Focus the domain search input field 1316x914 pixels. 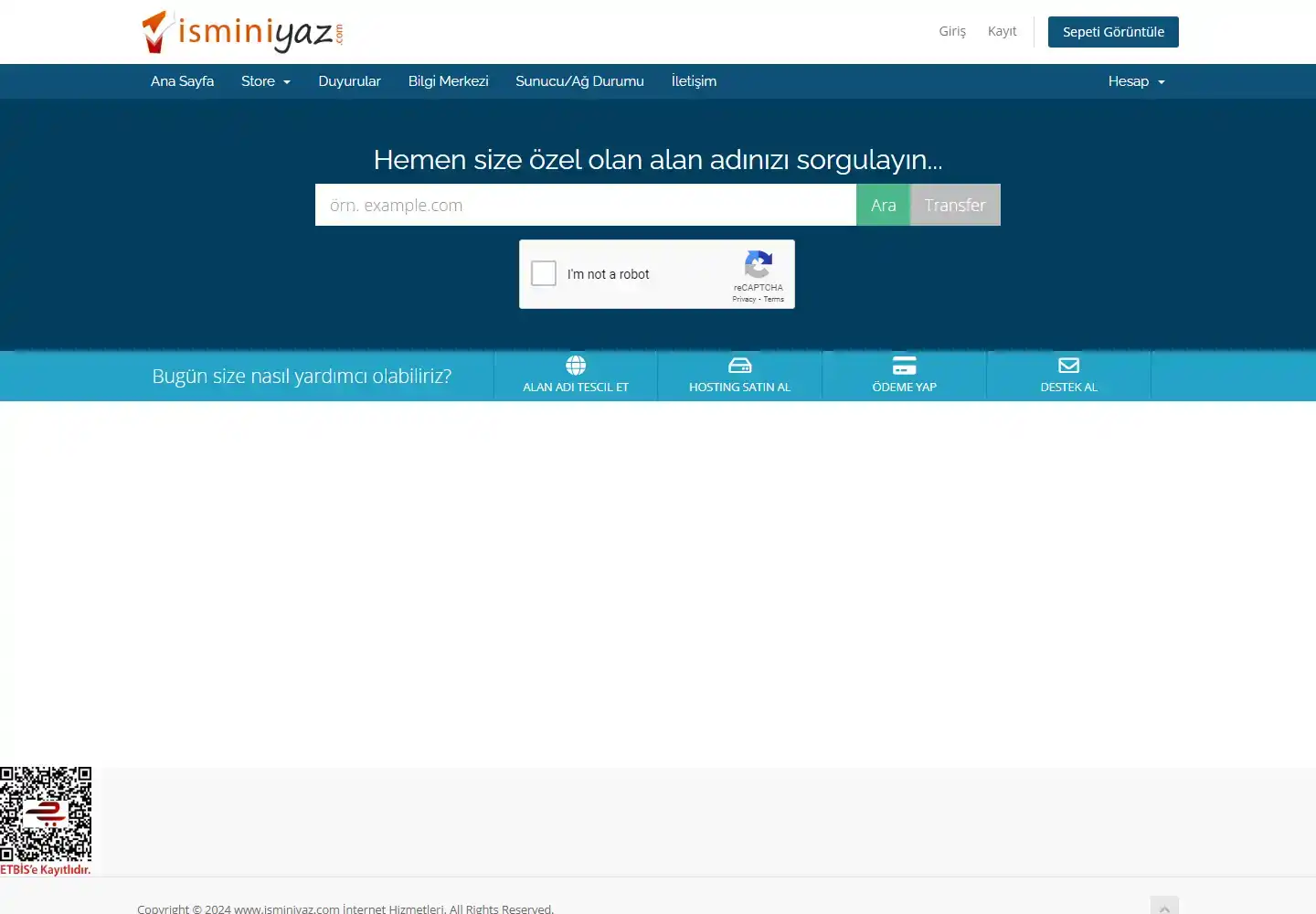pos(586,205)
